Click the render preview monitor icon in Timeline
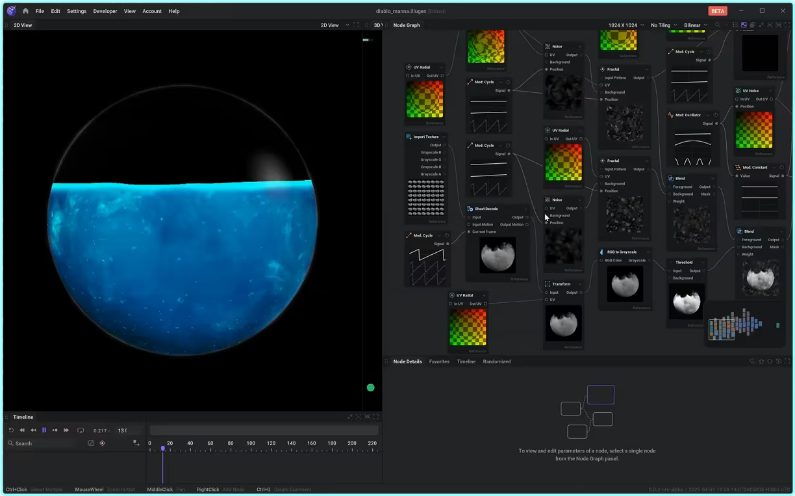This screenshot has height=496, width=795. pos(81,430)
